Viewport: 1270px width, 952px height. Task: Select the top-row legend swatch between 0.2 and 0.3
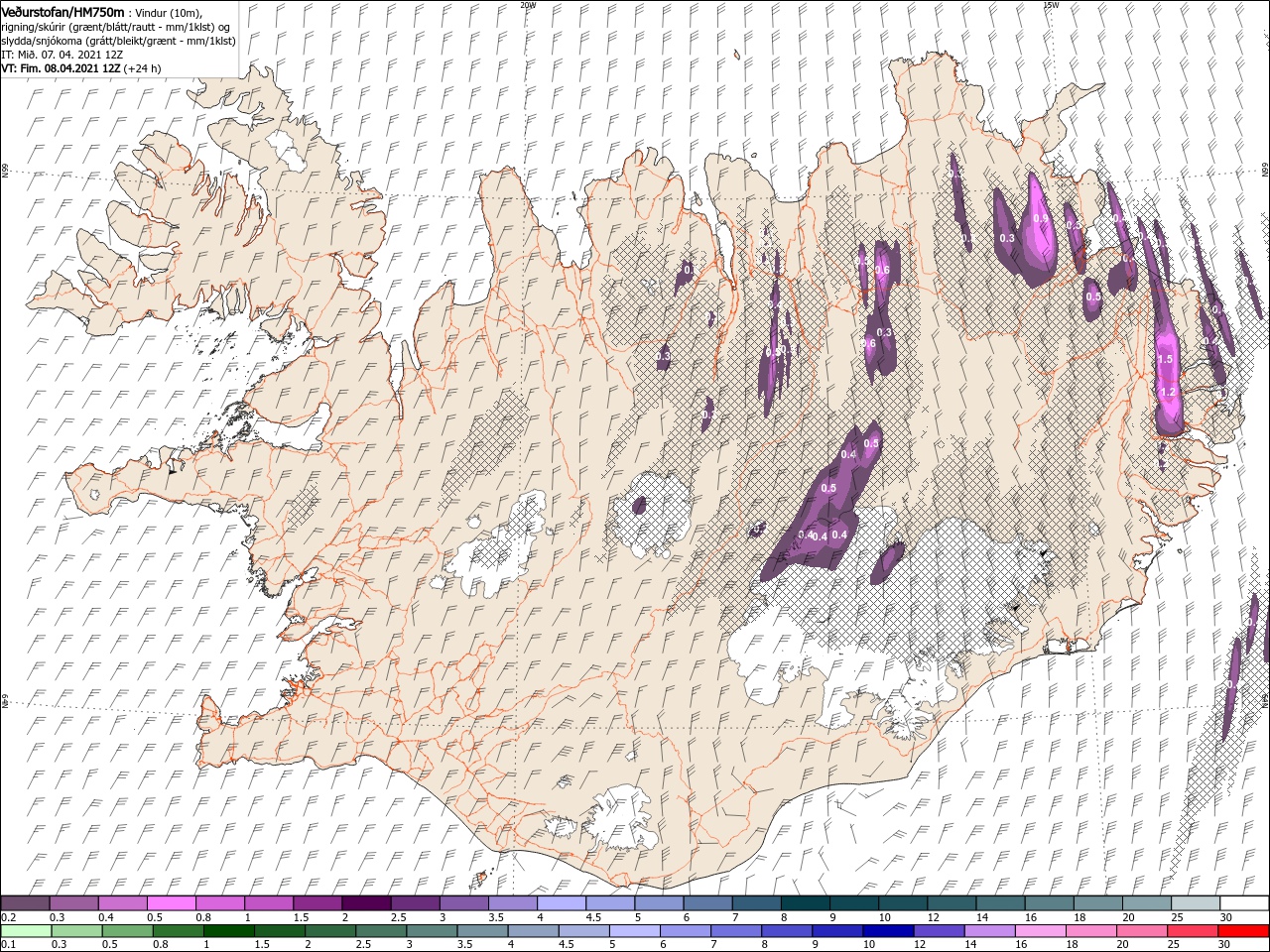(25, 903)
